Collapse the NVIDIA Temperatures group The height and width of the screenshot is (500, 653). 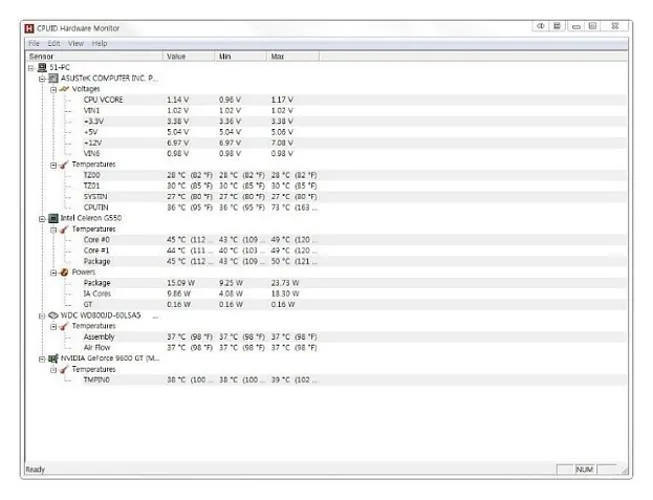tap(53, 370)
